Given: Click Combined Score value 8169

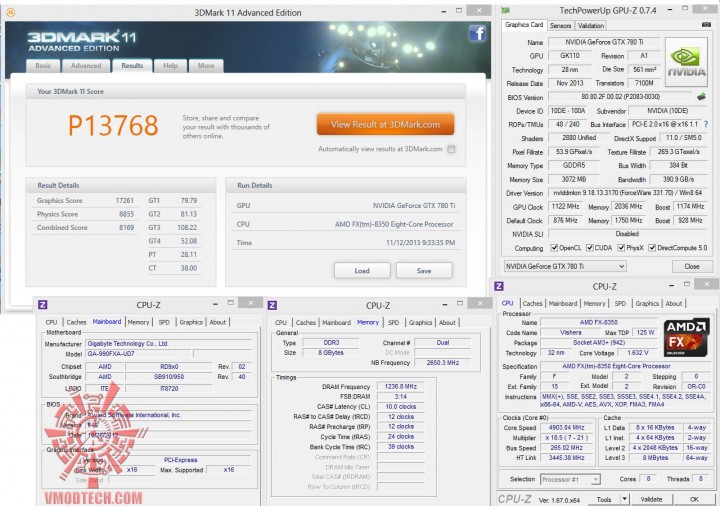Looking at the screenshot, I should pyautogui.click(x=126, y=227).
